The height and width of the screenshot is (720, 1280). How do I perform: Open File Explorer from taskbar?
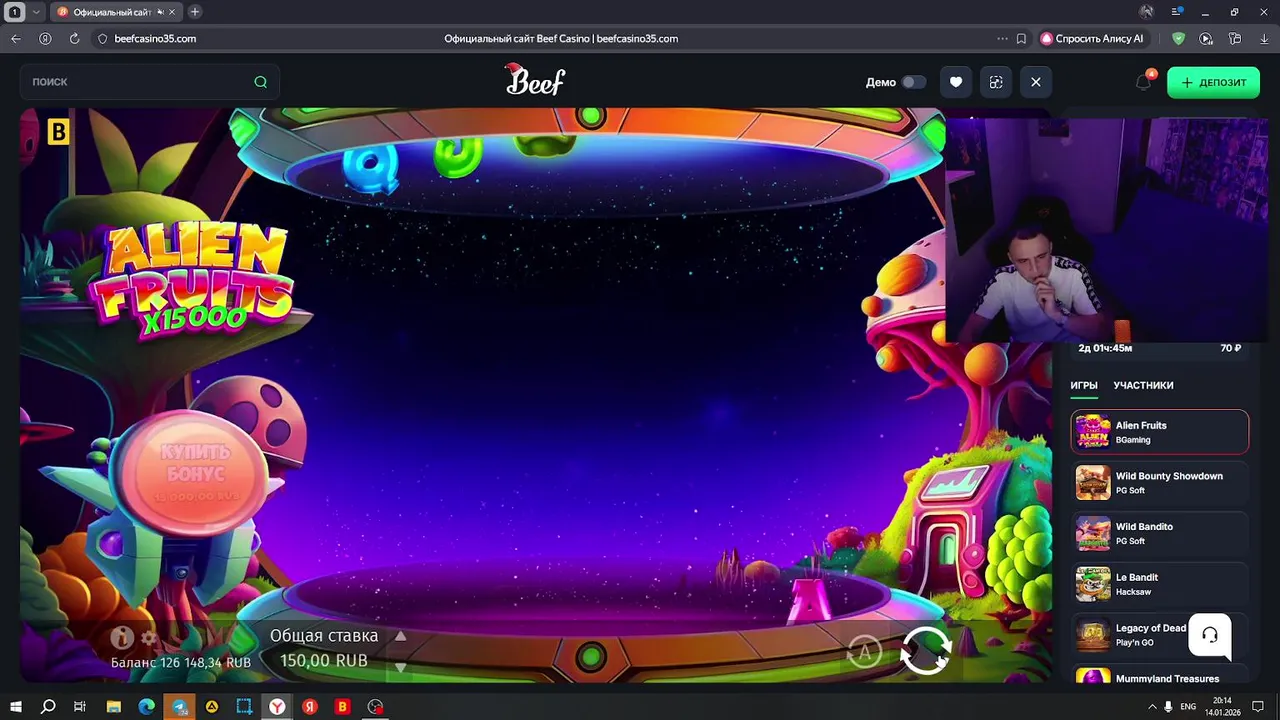coord(114,707)
